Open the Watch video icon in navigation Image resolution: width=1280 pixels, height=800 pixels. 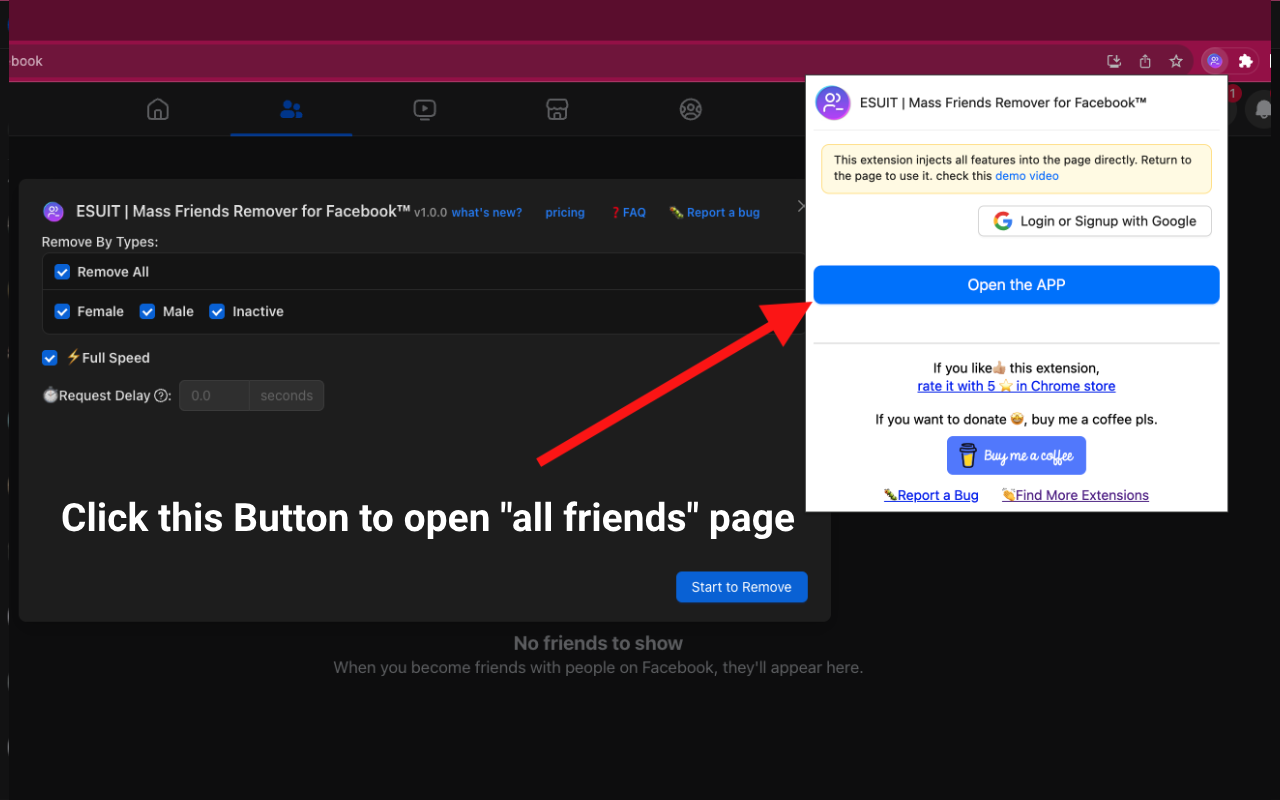tap(424, 110)
